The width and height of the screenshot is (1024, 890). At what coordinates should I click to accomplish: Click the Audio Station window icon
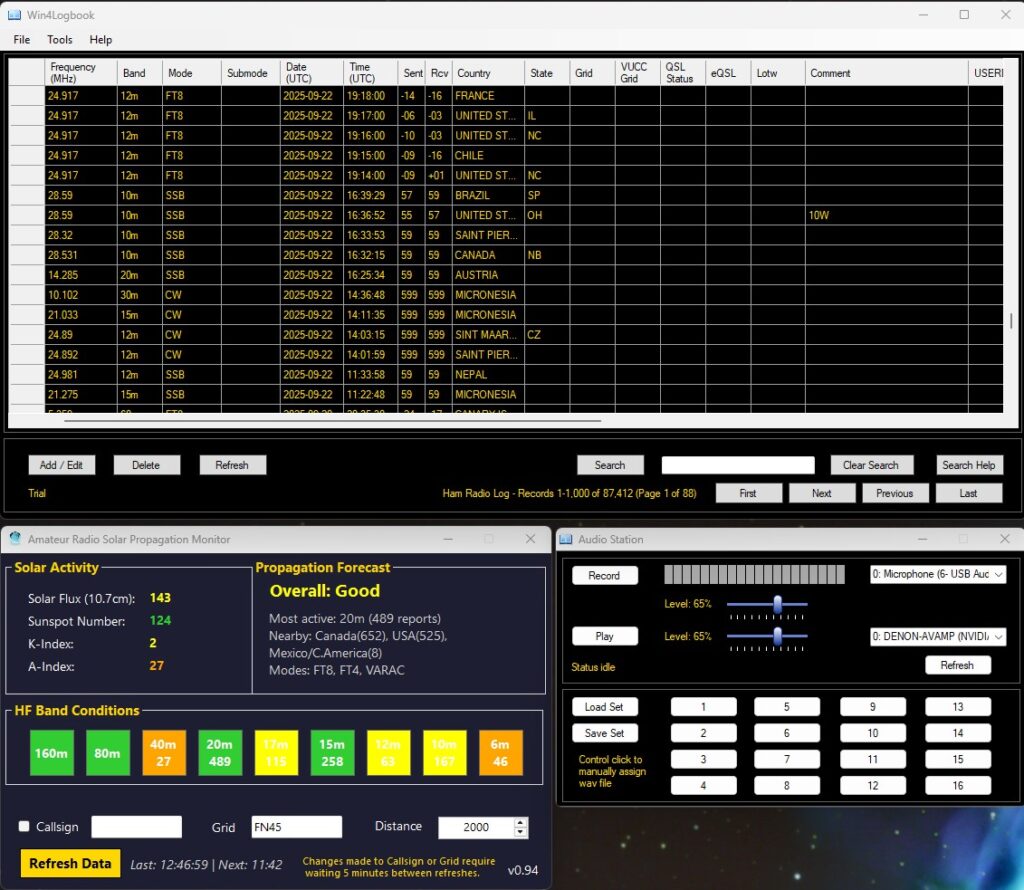point(566,539)
